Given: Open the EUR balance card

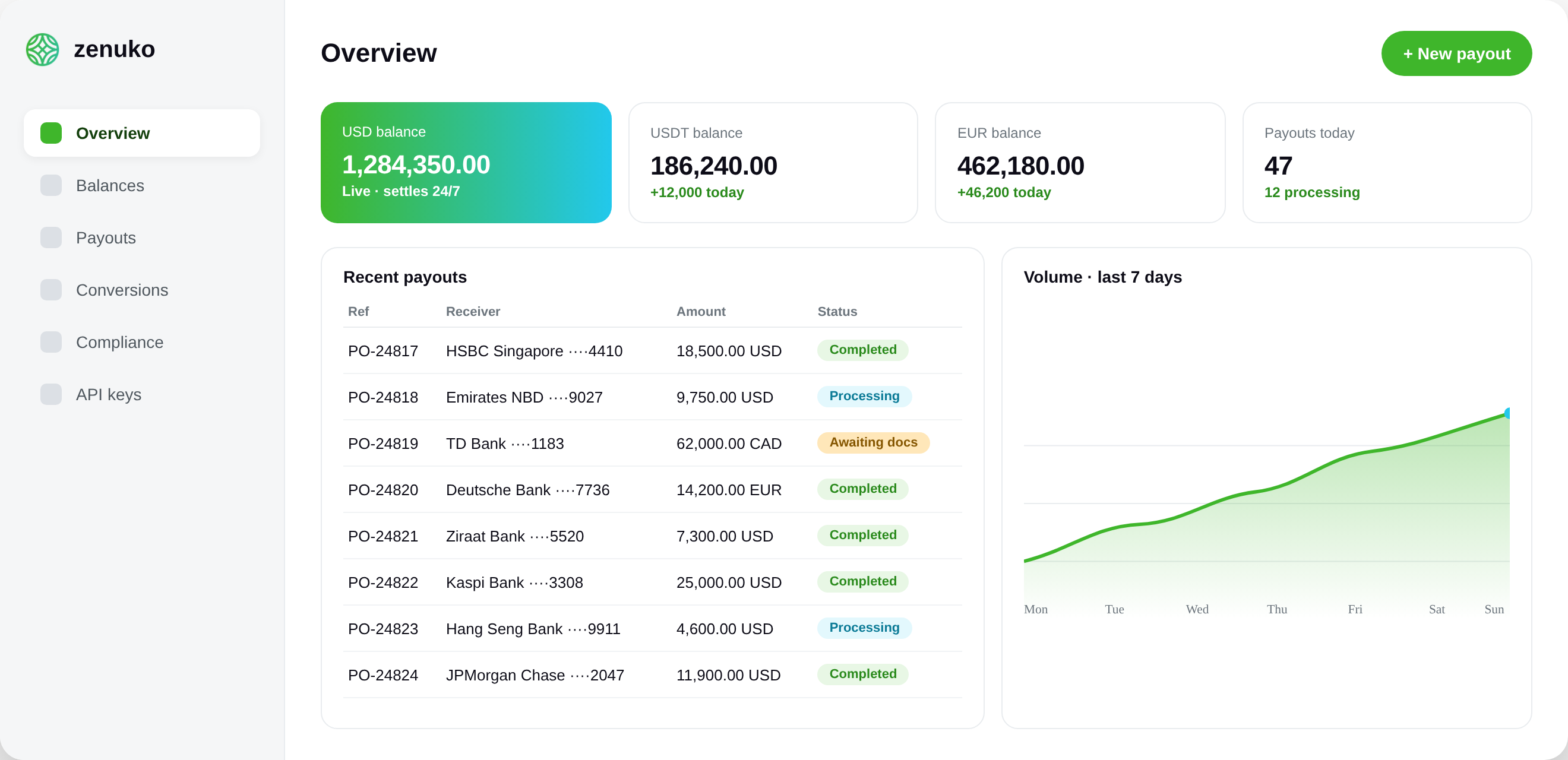Looking at the screenshot, I should 1080,163.
